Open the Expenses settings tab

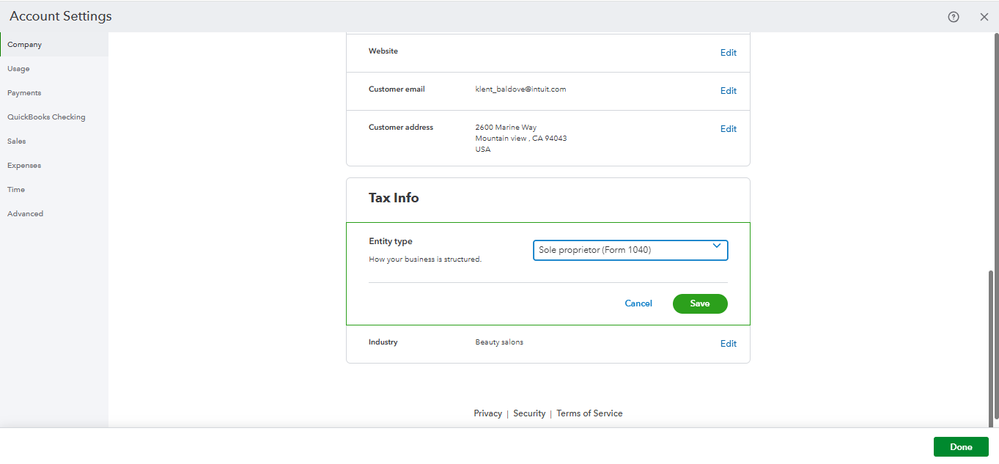pyautogui.click(x=24, y=165)
